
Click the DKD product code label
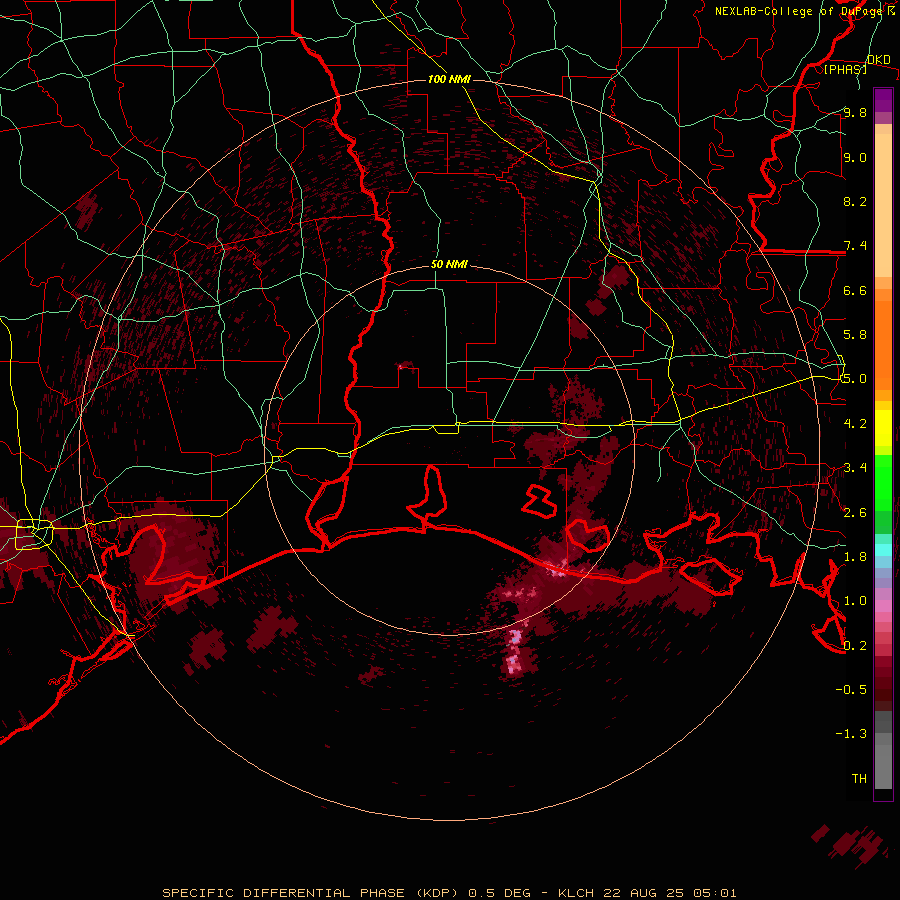click(879, 60)
